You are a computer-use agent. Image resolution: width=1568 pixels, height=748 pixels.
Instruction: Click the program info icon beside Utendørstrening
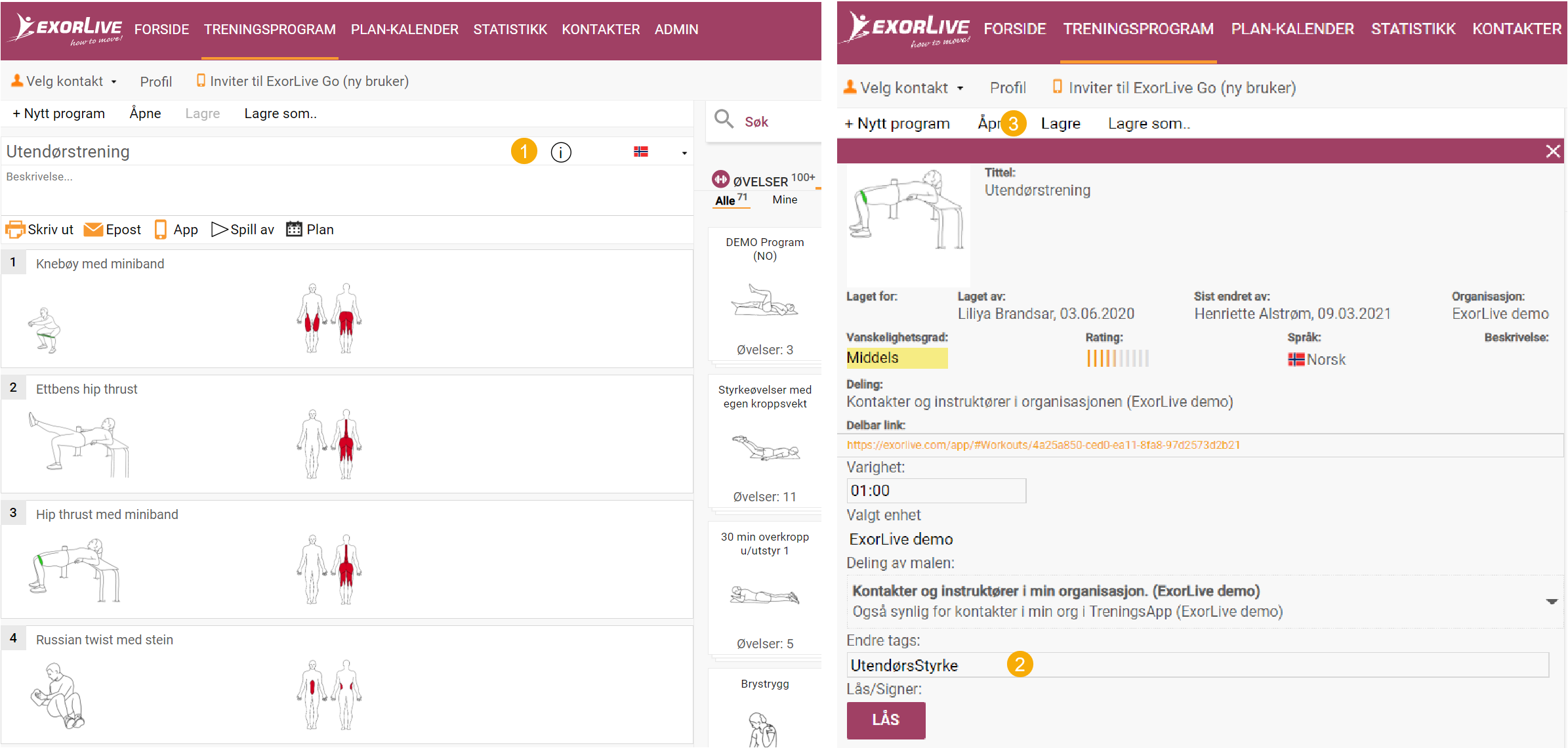pos(561,152)
